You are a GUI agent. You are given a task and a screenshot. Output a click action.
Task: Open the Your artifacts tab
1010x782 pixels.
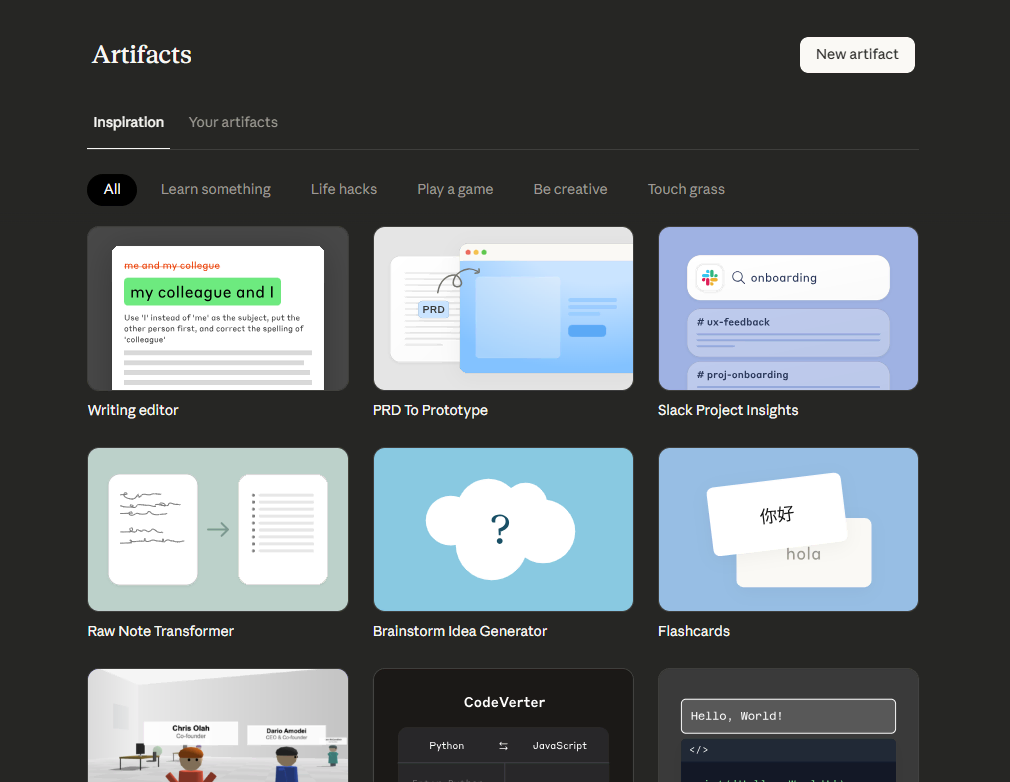point(233,122)
